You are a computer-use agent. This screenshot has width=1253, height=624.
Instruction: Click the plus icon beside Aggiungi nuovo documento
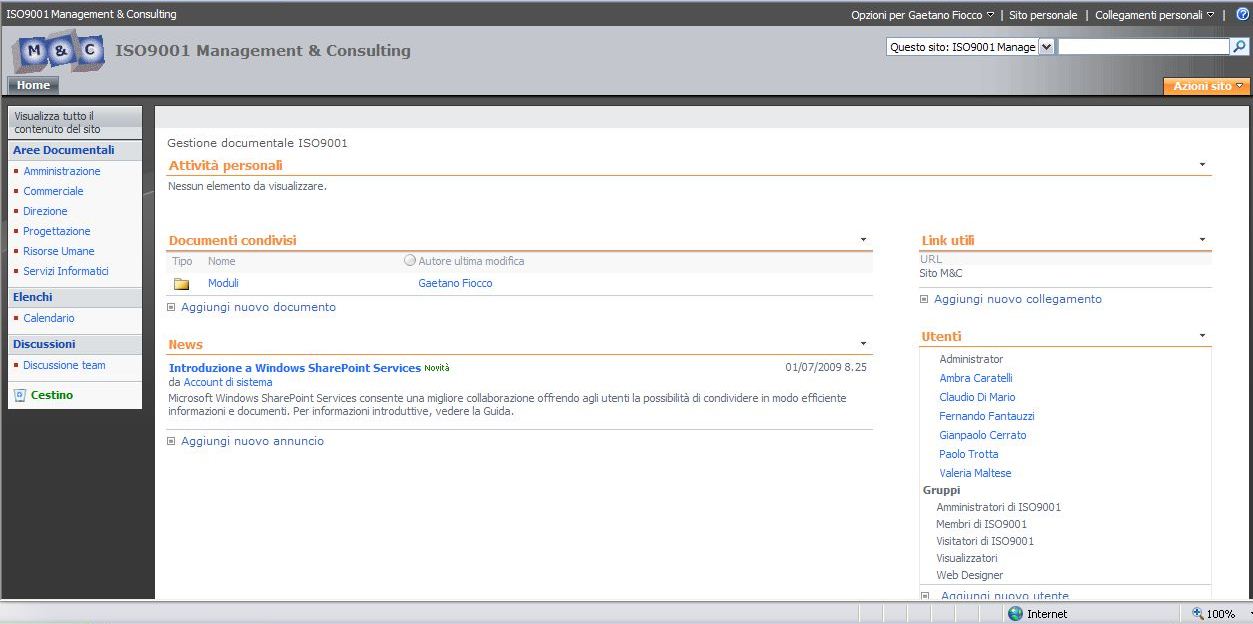(x=172, y=307)
